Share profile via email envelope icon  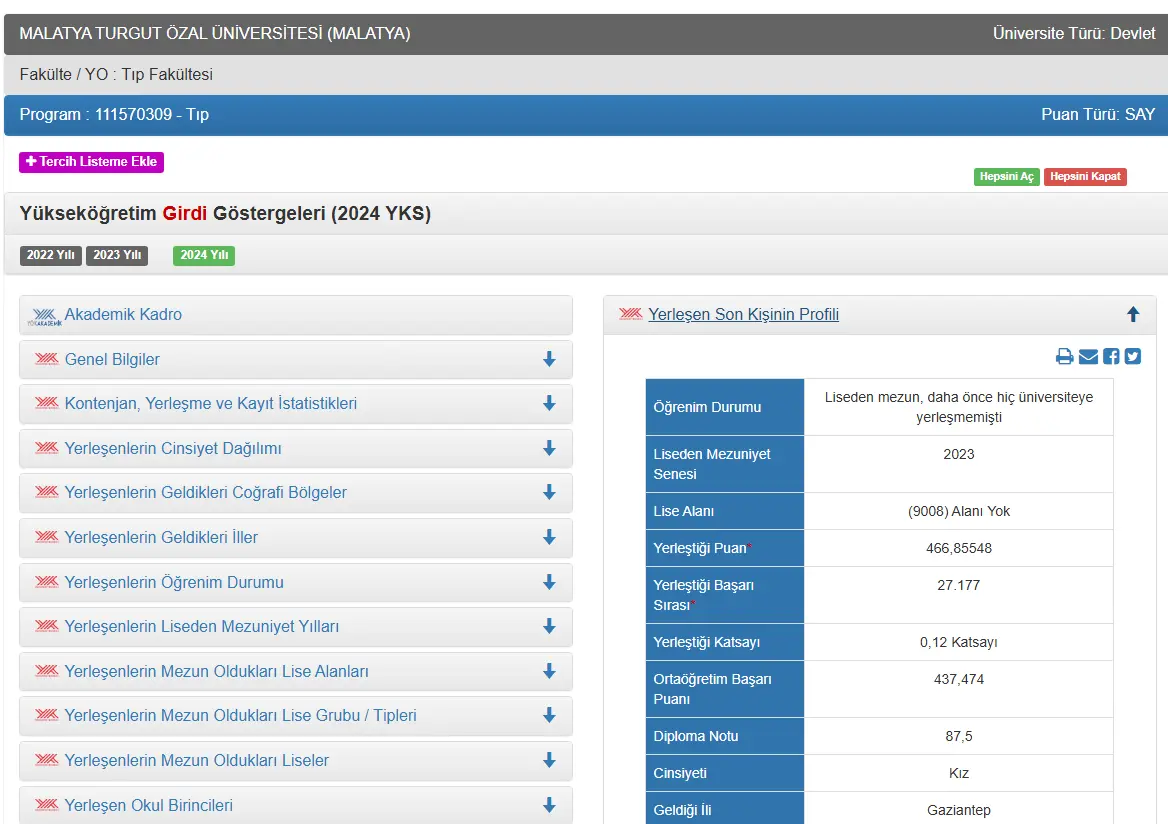tap(1088, 356)
